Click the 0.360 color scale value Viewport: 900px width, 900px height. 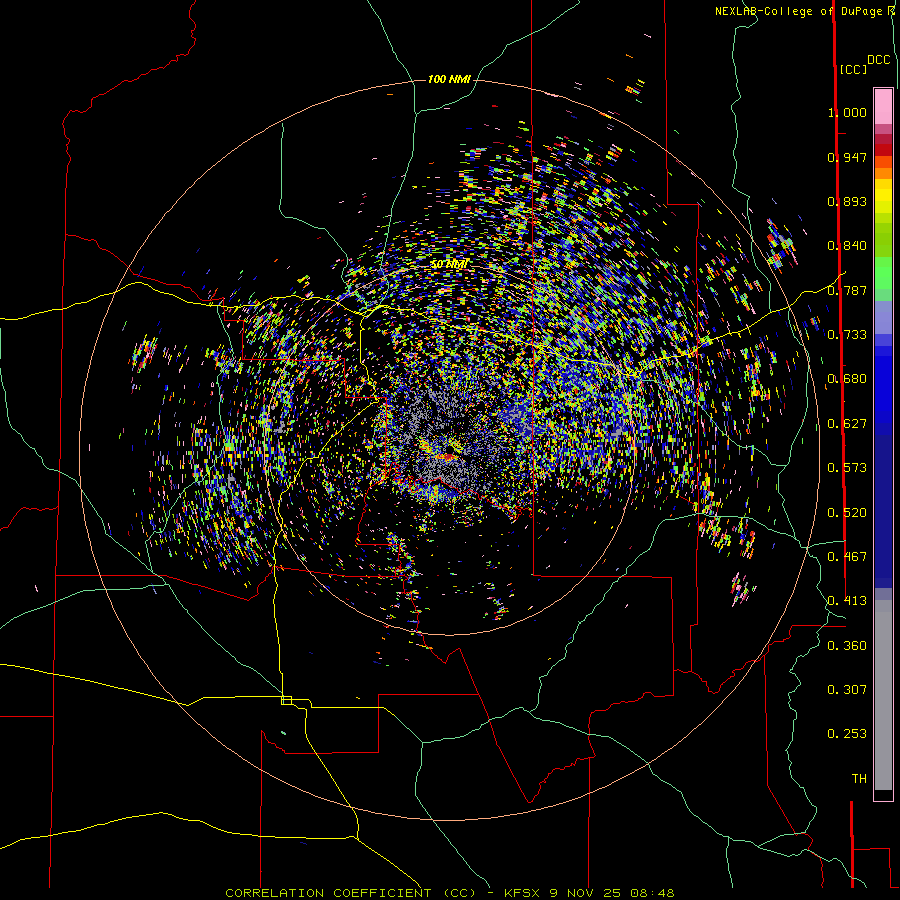tap(847, 646)
